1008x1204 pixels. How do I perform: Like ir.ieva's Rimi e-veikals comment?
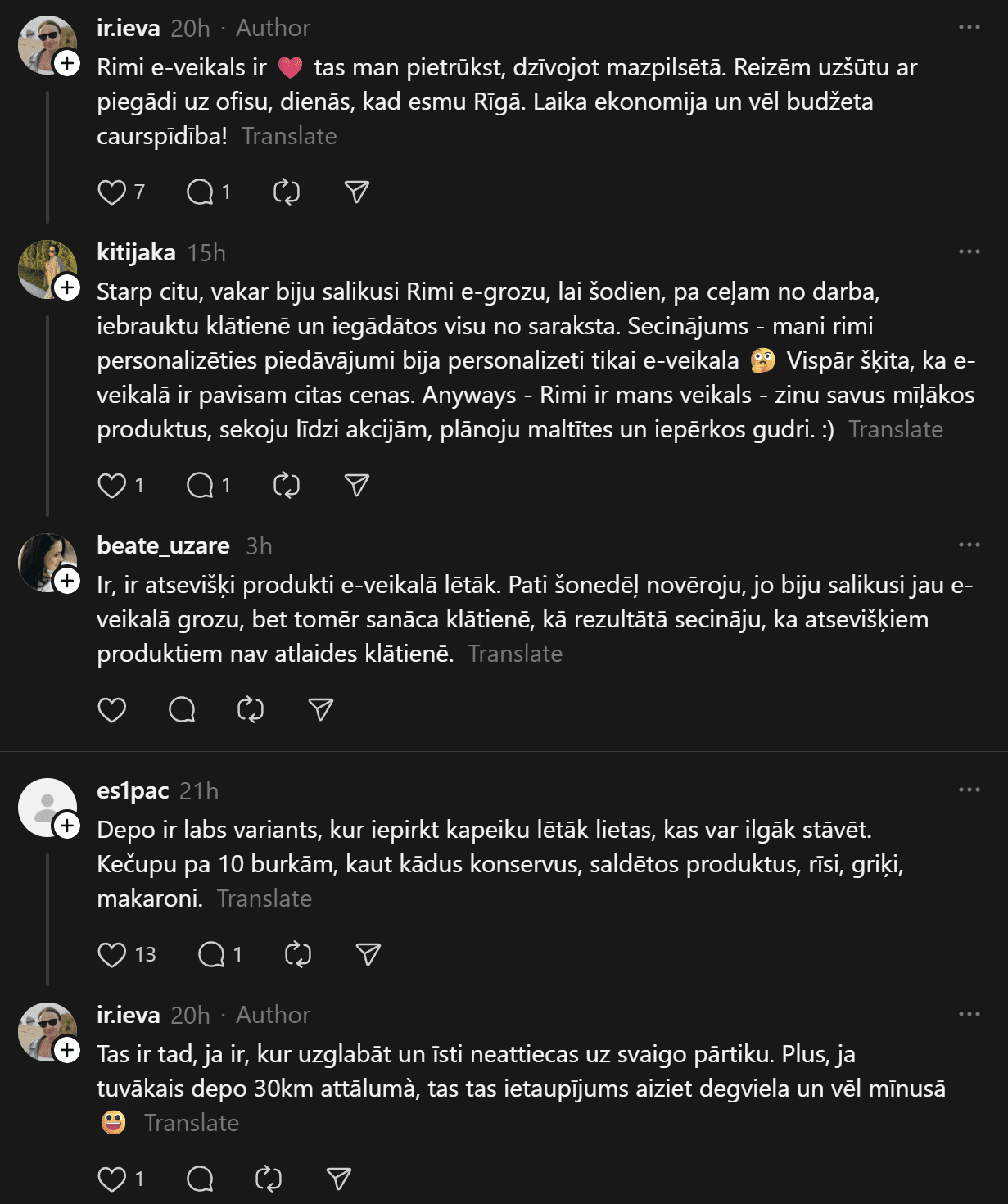tap(111, 192)
